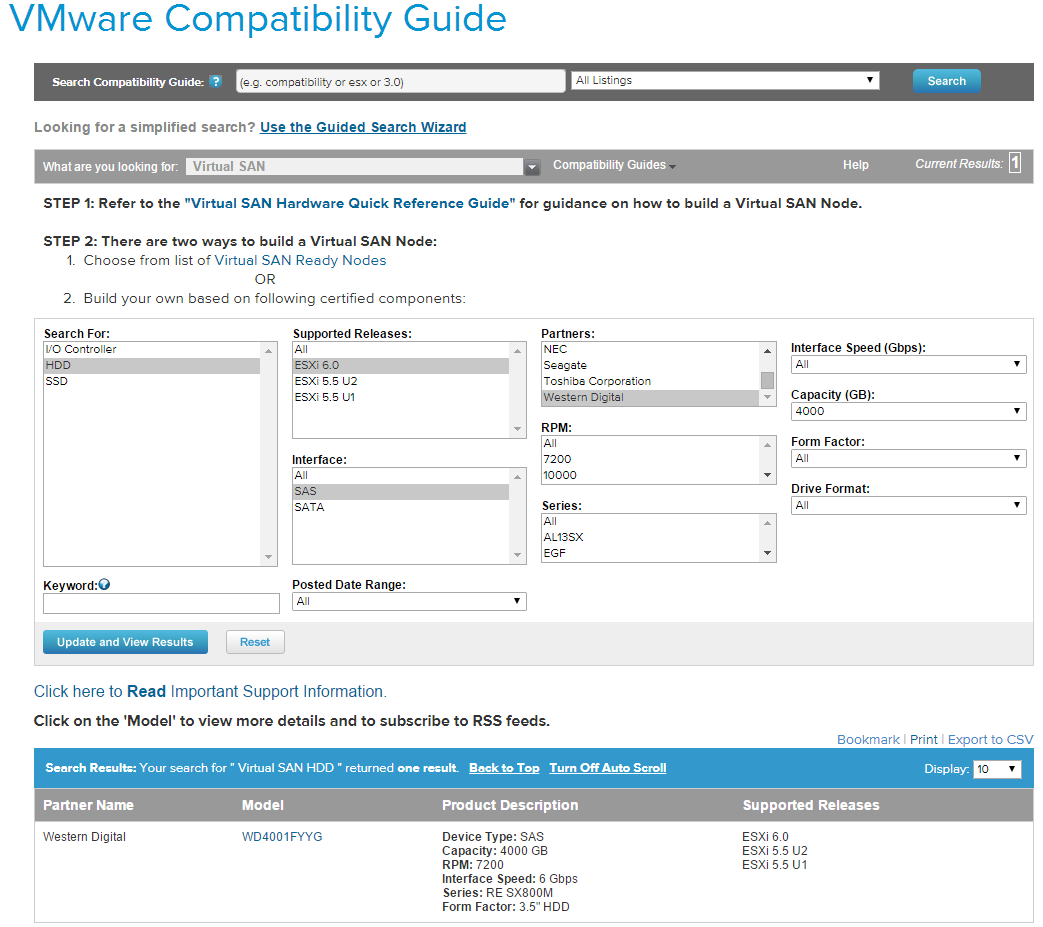The height and width of the screenshot is (927, 1043).
Task: Select SATA in the Interface list
Action: point(401,507)
